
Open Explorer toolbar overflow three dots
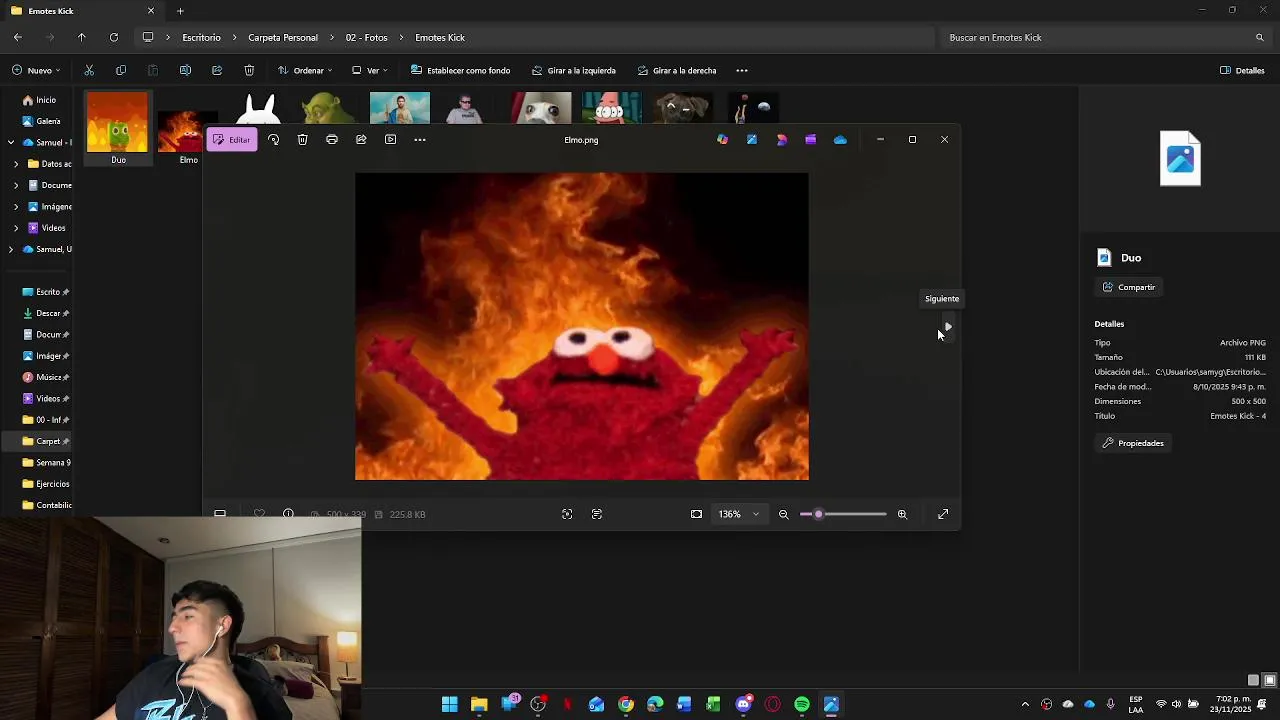[742, 71]
